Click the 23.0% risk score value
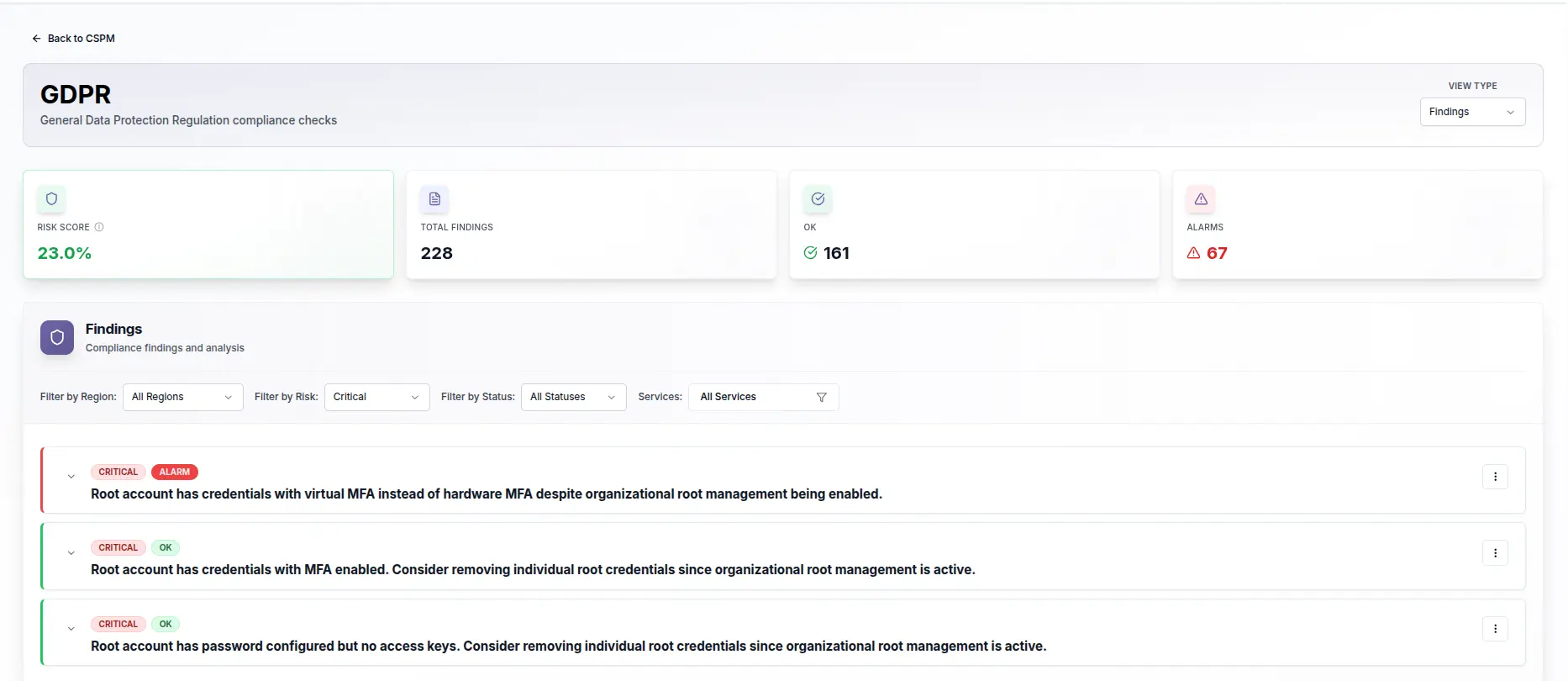 click(65, 253)
